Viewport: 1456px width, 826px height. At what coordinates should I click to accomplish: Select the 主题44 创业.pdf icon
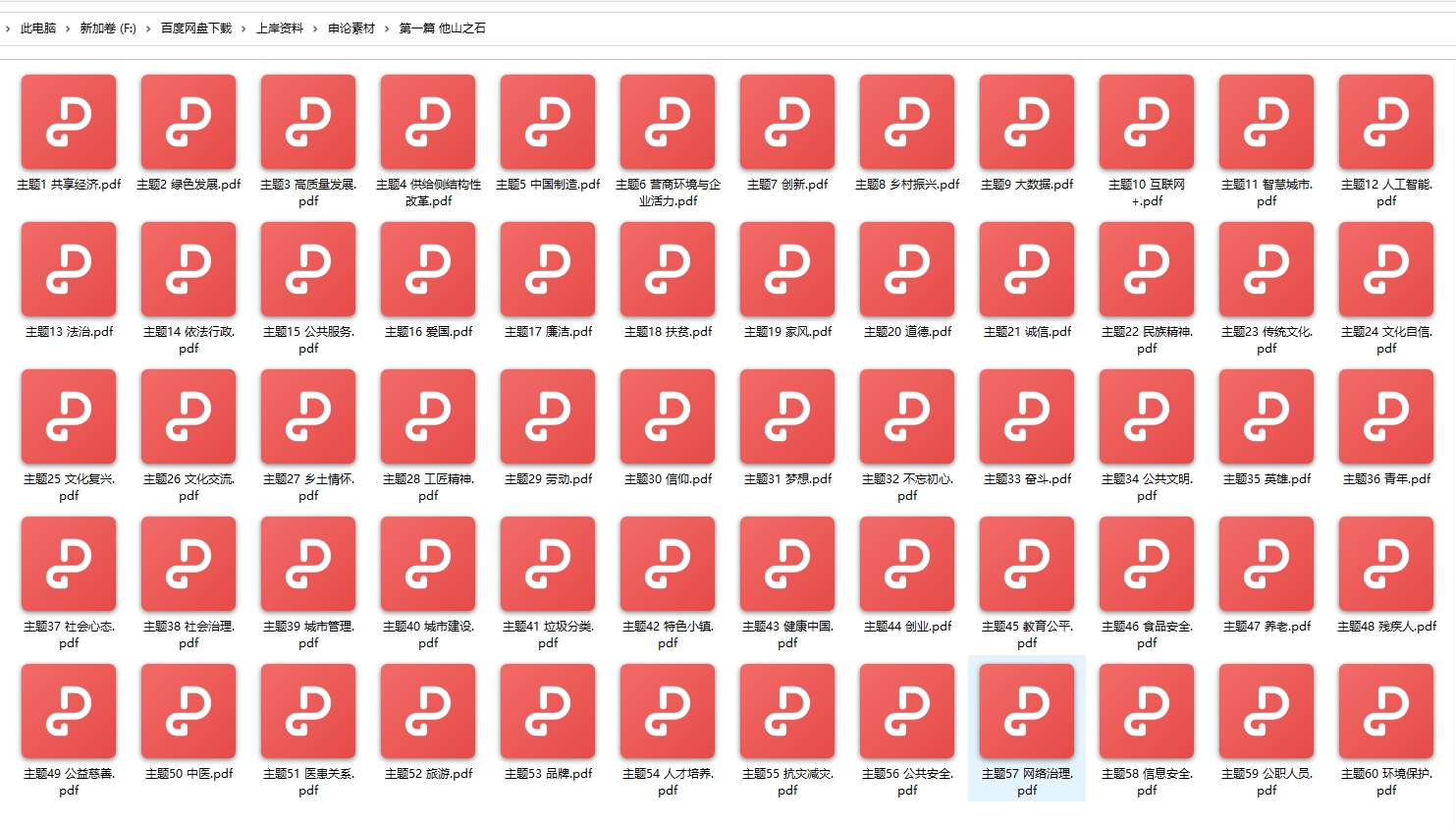tap(907, 565)
